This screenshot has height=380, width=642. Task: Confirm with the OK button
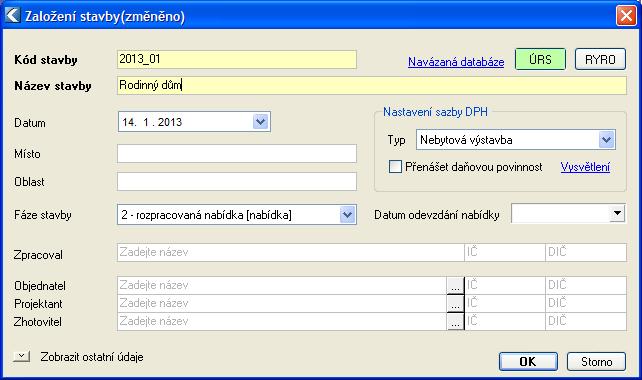(x=528, y=362)
